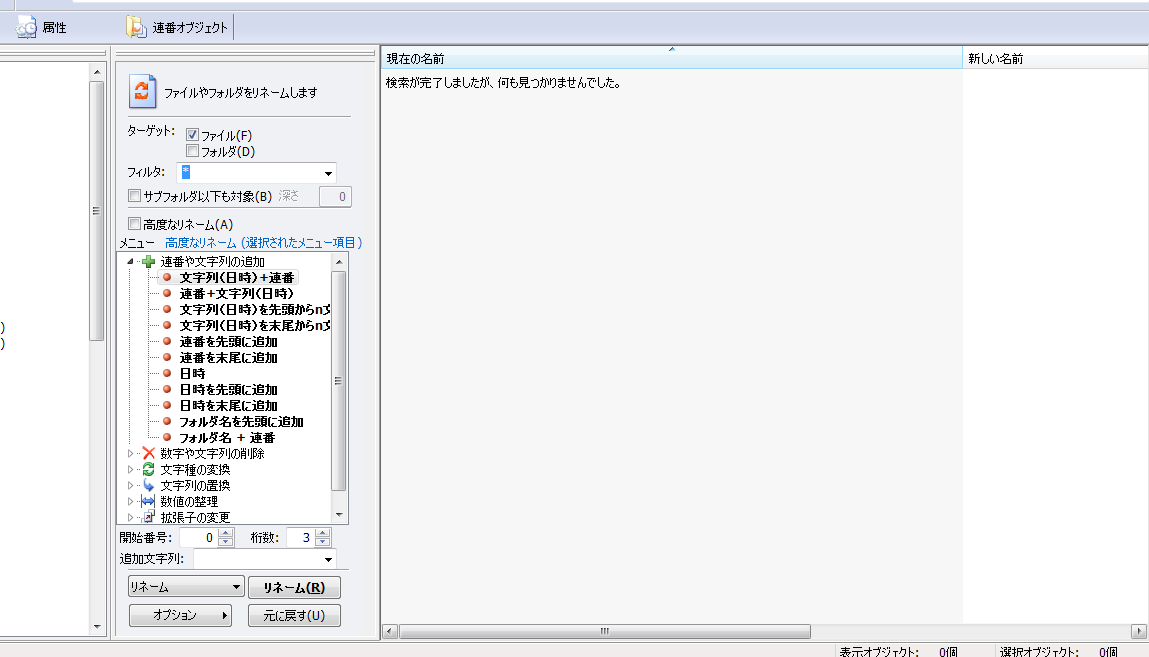Screen dimensions: 1149x657
Task: Uncheck the ファイル(F) checkbox
Action: click(x=190, y=134)
